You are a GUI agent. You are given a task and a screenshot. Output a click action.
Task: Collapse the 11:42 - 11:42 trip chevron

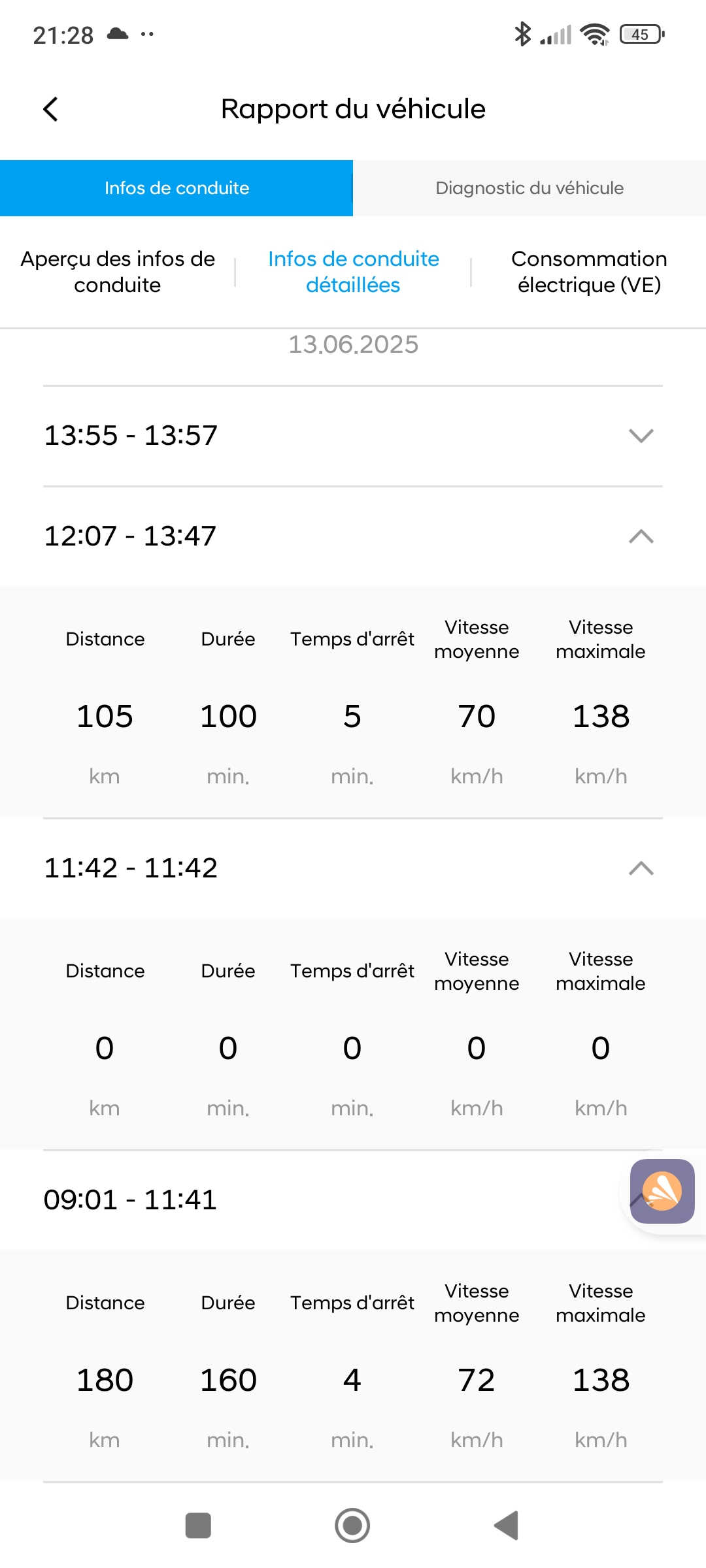[x=641, y=868]
